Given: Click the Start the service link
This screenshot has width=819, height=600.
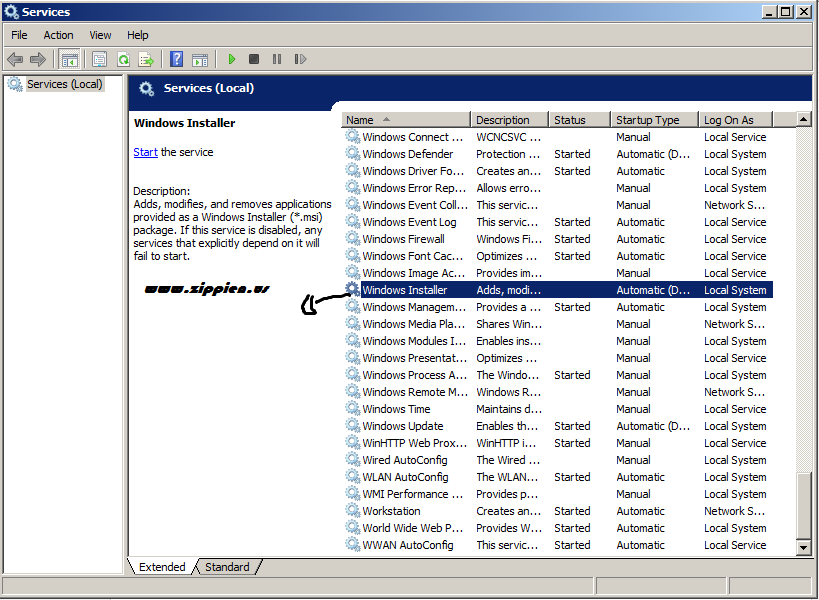Looking at the screenshot, I should pyautogui.click(x=145, y=152).
